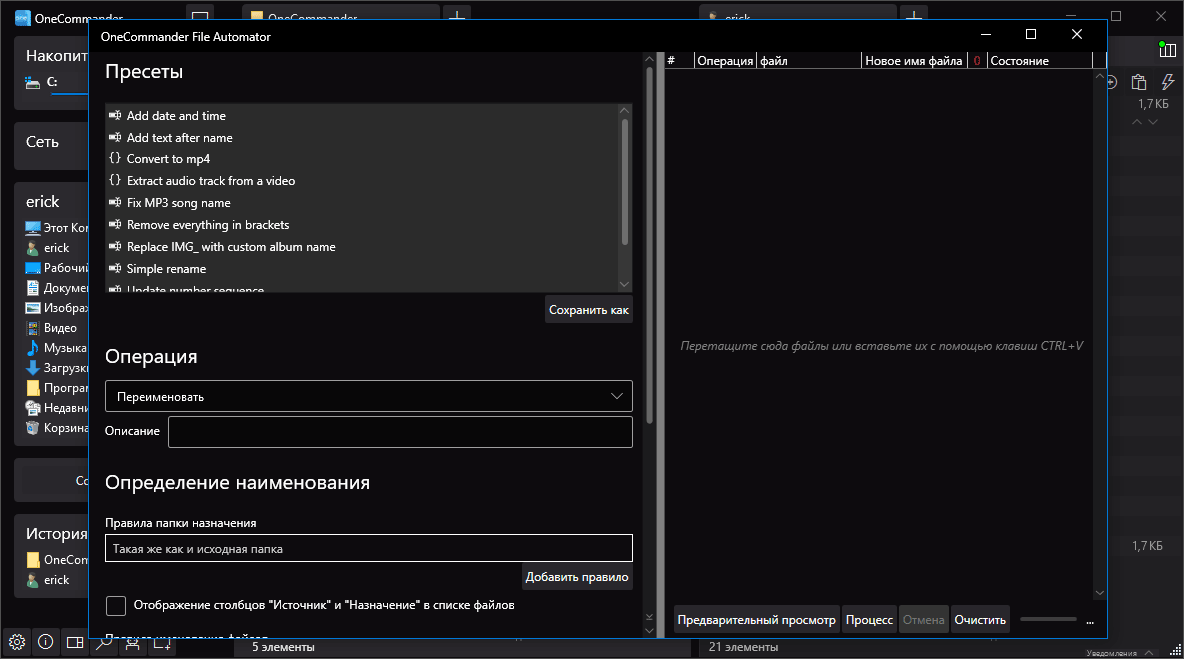Click the red '0' column header
The image size is (1184, 659).
pos(976,60)
